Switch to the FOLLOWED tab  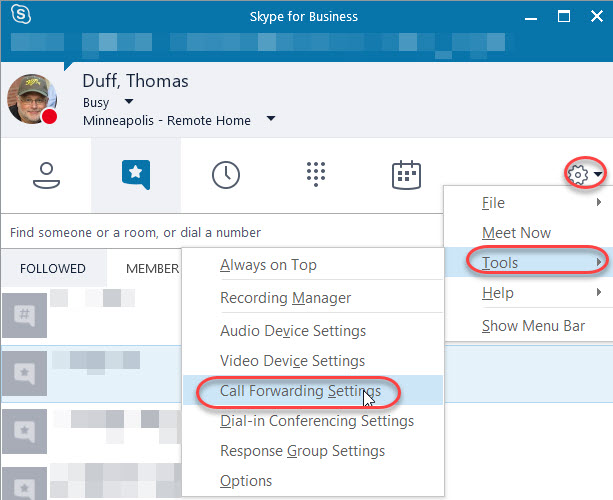(x=53, y=269)
